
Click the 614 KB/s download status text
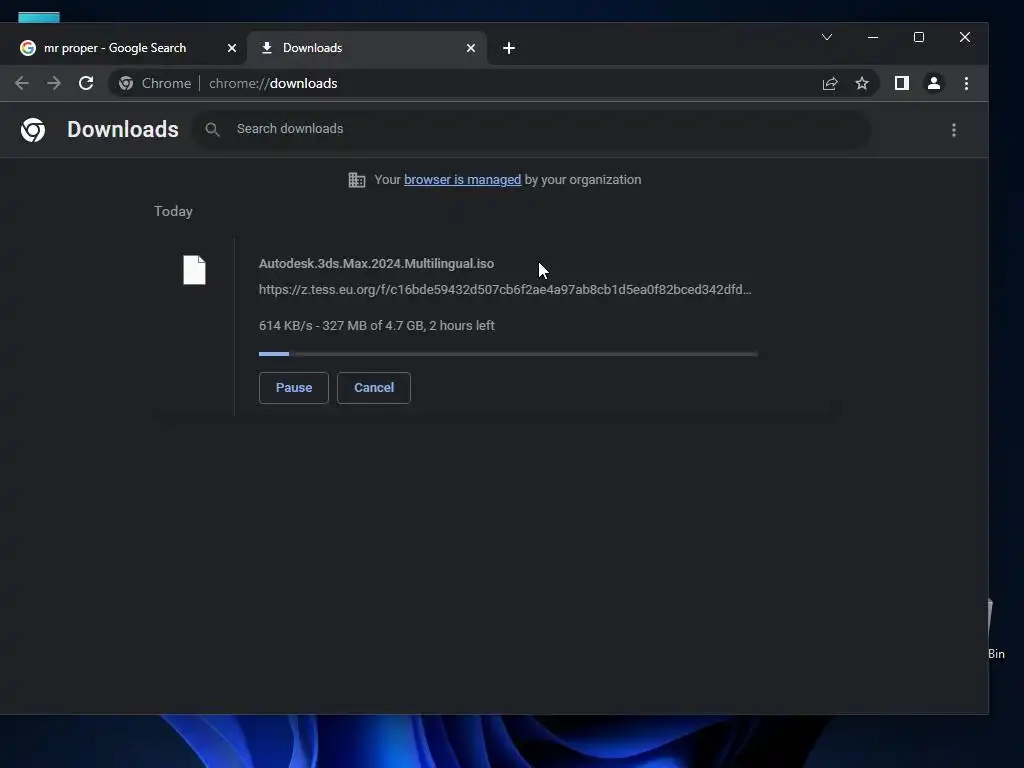376,325
